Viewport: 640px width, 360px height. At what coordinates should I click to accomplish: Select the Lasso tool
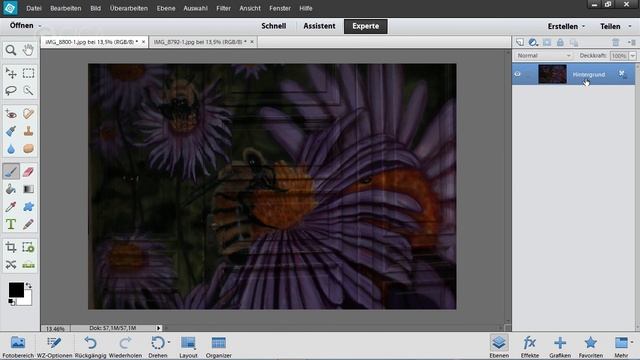11,90
